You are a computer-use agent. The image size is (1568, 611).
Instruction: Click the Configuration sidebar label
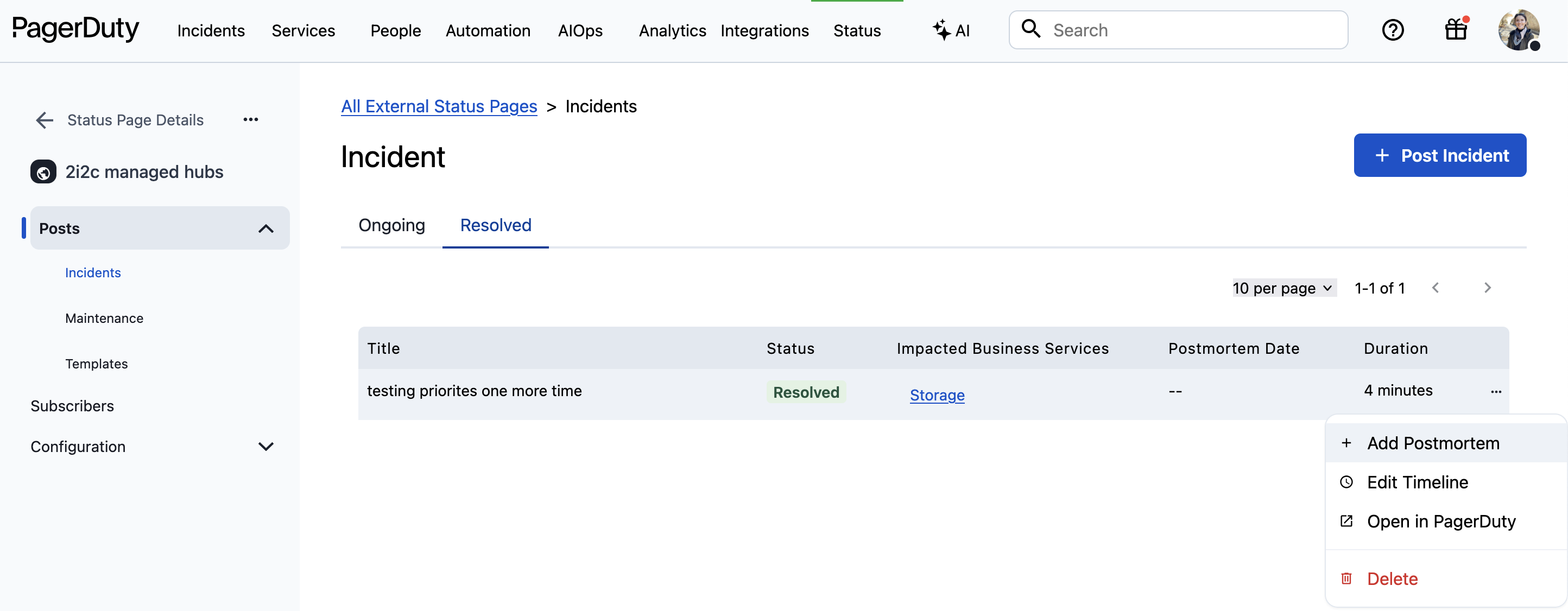pos(78,447)
